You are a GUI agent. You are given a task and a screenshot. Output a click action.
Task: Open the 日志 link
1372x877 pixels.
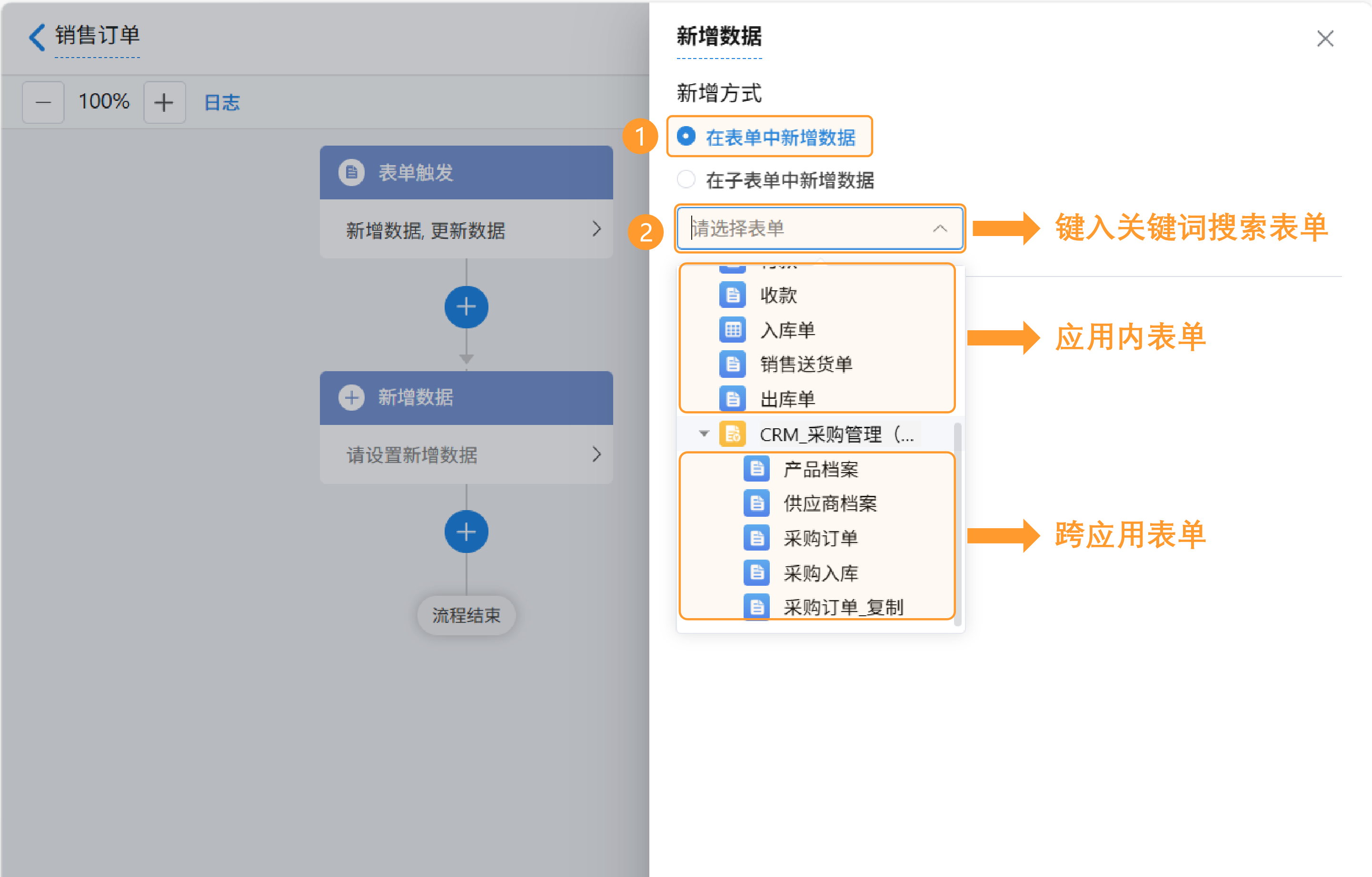[222, 102]
